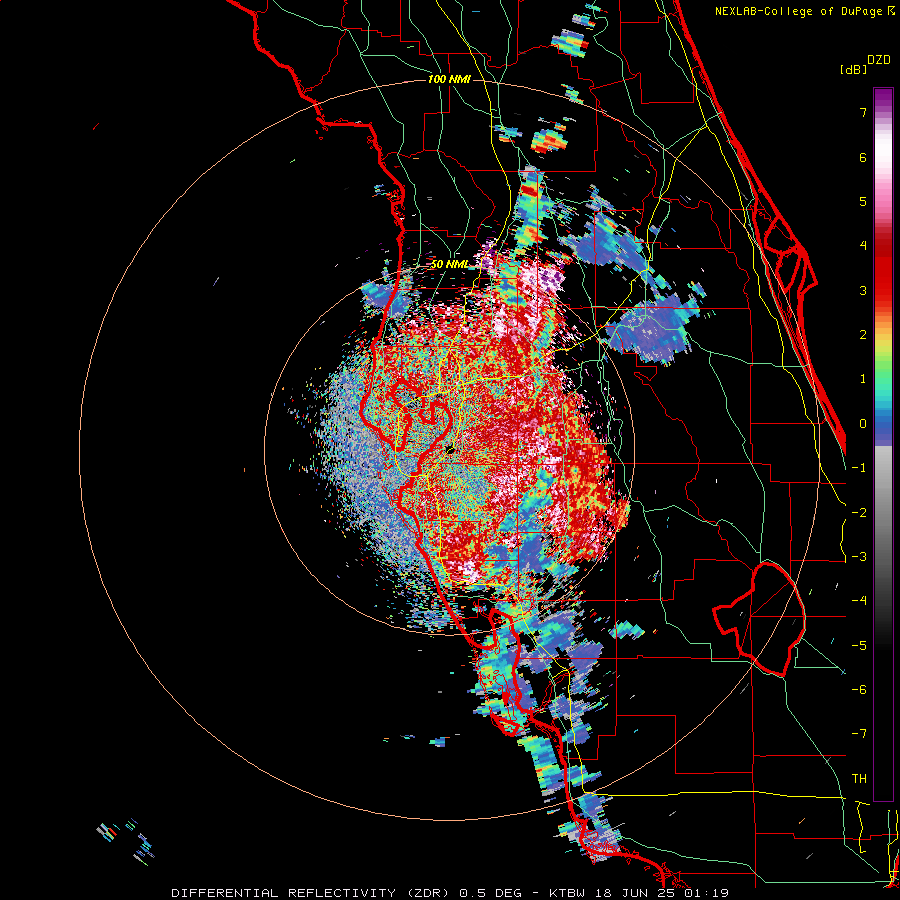
Task: Click the 100 NMI range ring label
Action: [449, 79]
